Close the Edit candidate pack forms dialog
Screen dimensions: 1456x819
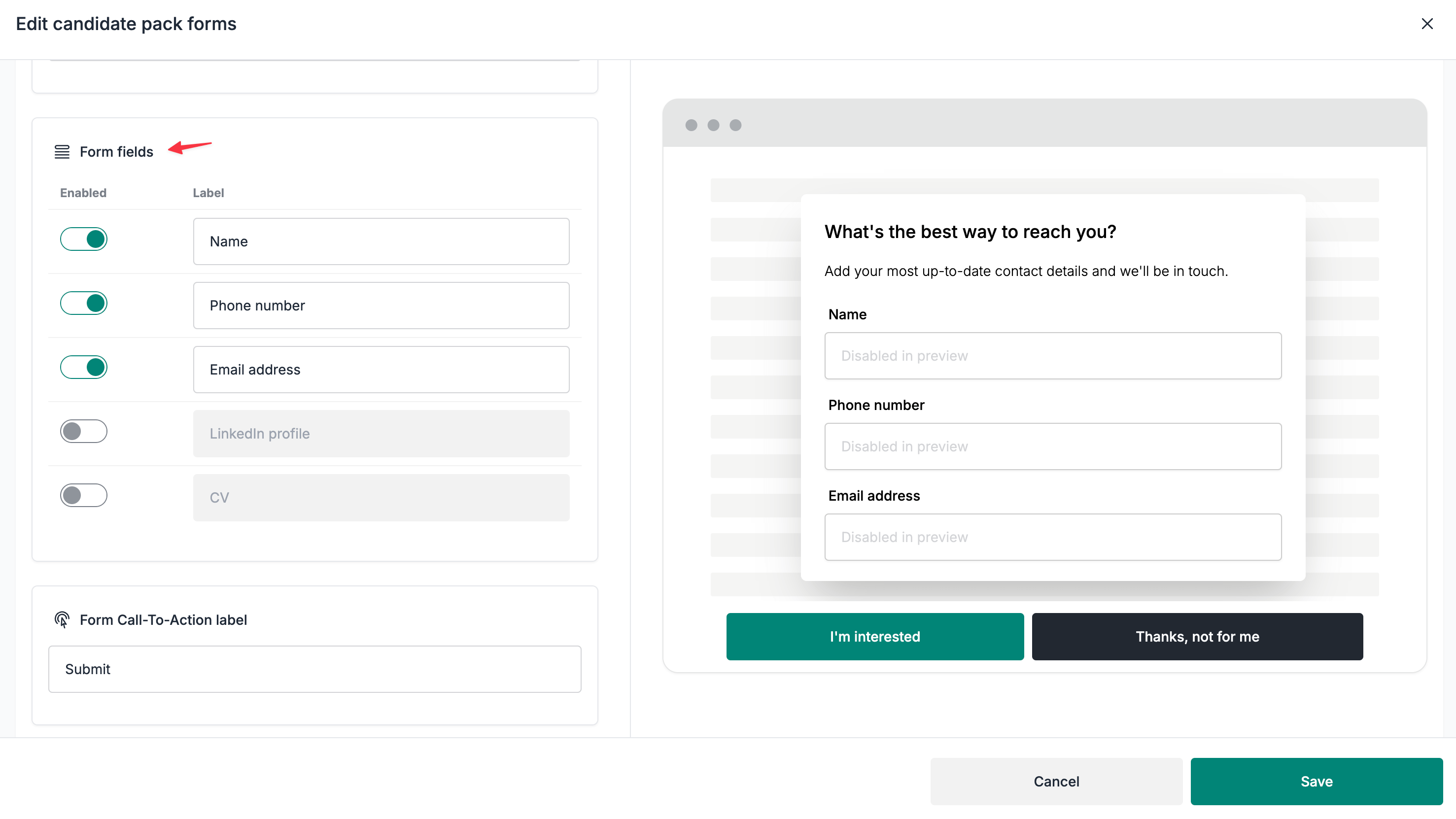[x=1428, y=24]
